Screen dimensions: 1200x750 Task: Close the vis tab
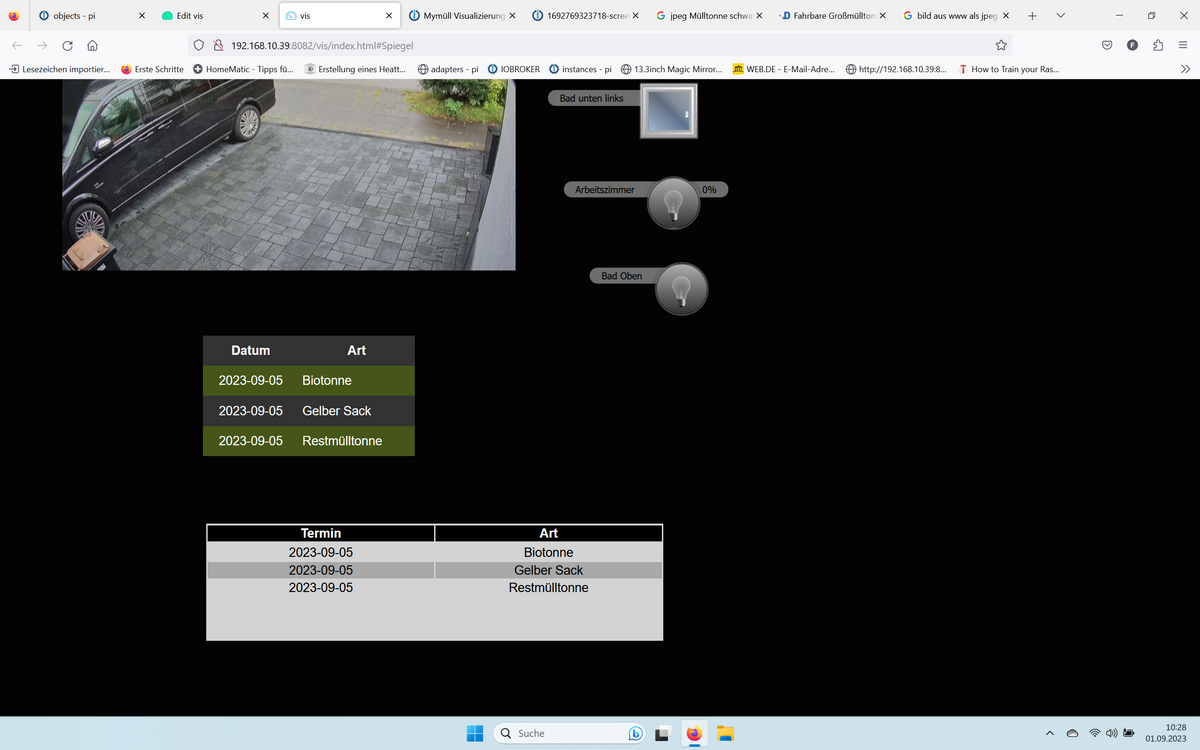[x=388, y=16]
